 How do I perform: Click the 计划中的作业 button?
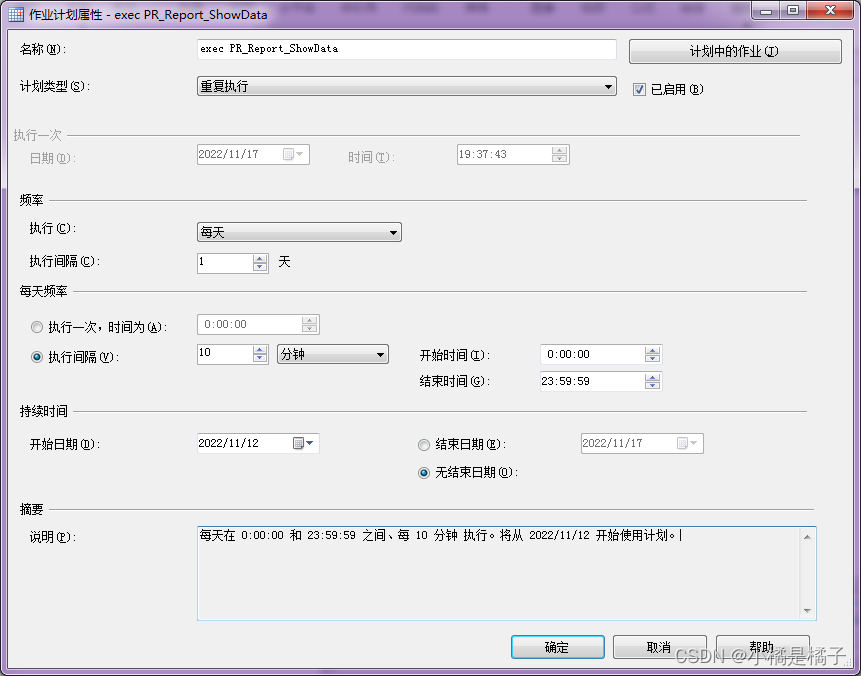(735, 51)
